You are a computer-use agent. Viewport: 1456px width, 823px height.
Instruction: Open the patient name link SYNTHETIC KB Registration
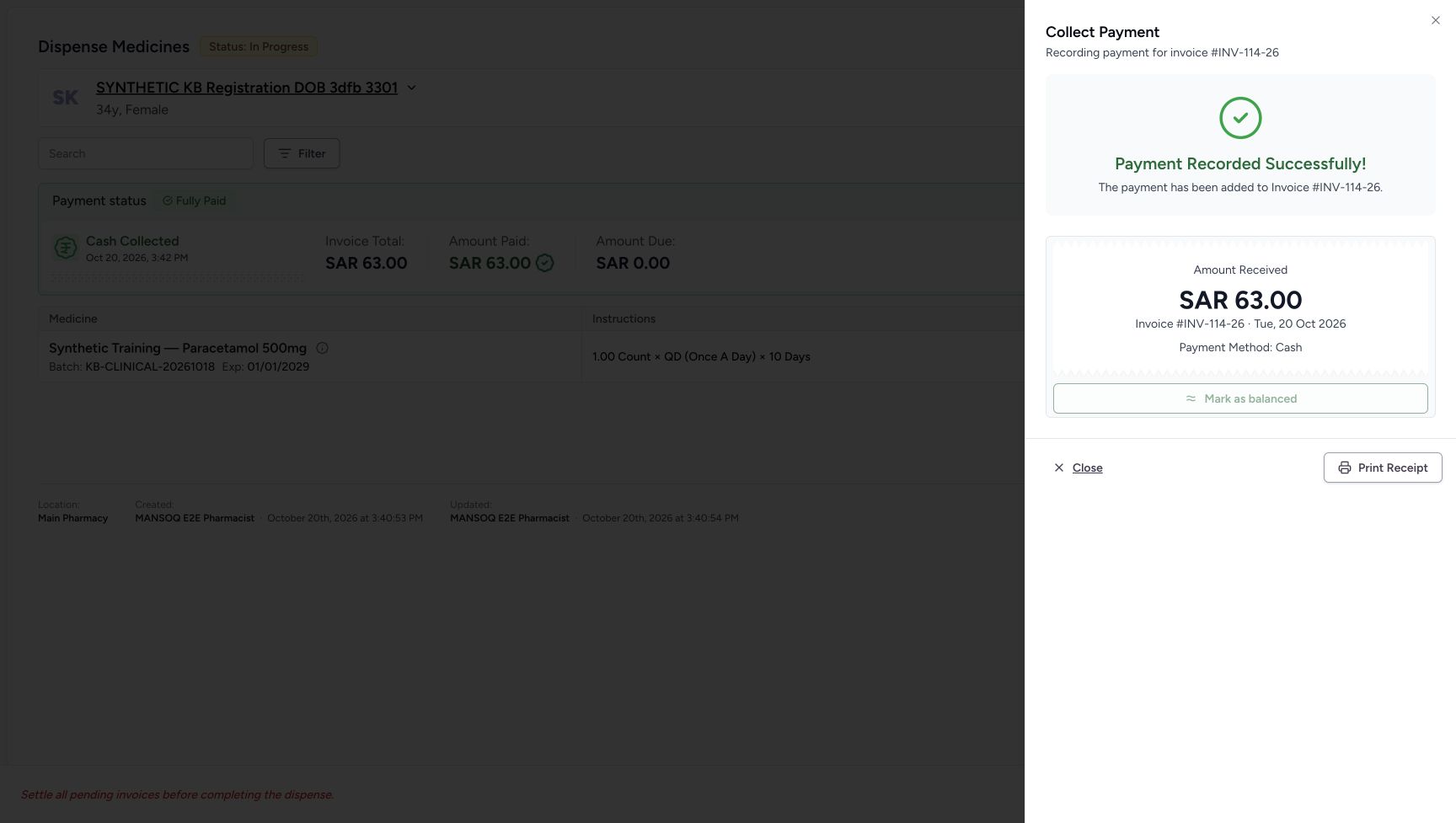pos(247,88)
